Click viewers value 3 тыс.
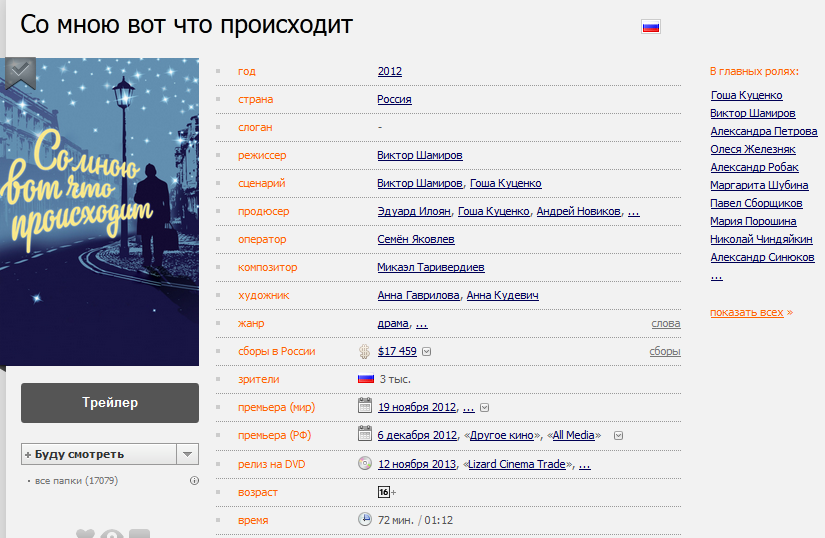Image resolution: width=825 pixels, height=538 pixels. 395,379
